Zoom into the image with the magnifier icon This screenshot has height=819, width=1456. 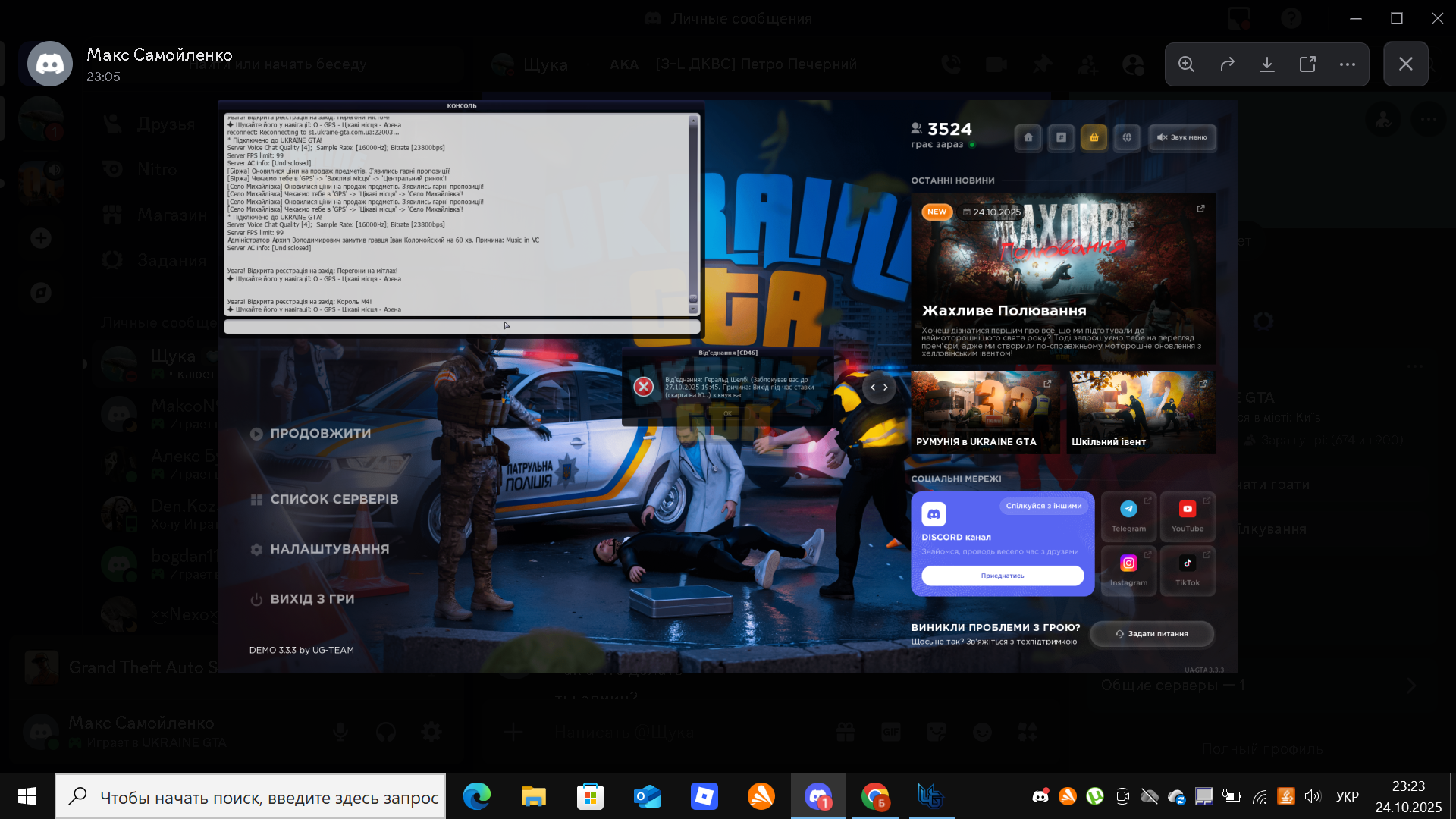coord(1187,64)
